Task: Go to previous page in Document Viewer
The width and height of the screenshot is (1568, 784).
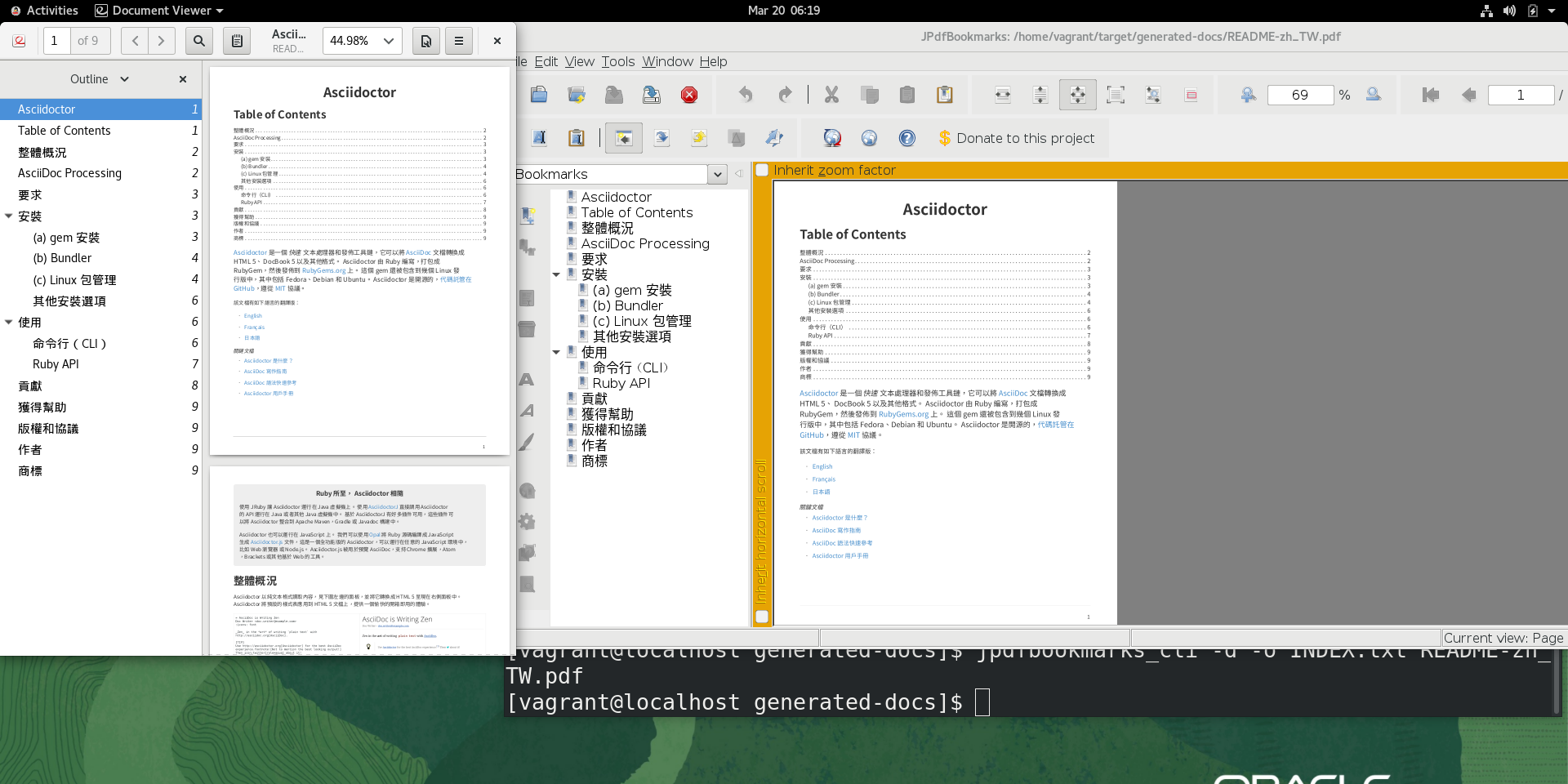Action: click(x=135, y=41)
